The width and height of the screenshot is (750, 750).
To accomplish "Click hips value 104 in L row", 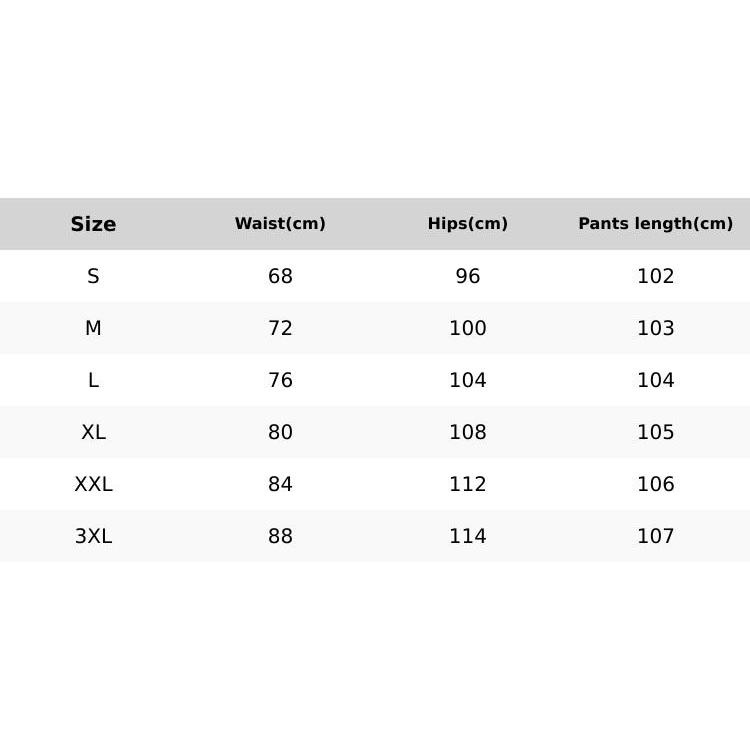I will (x=468, y=380).
